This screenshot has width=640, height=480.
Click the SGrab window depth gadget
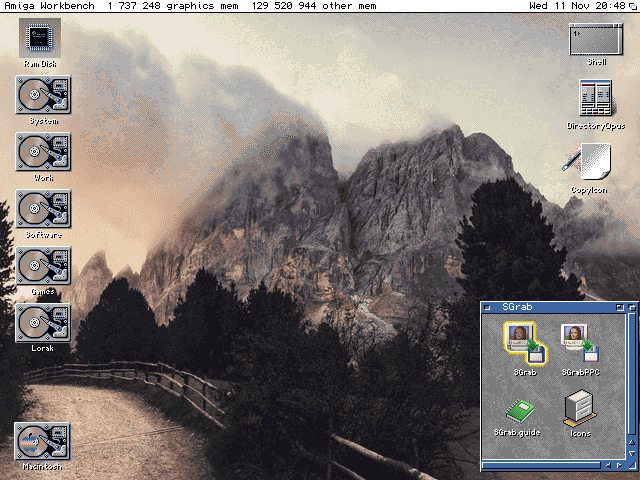tap(632, 307)
